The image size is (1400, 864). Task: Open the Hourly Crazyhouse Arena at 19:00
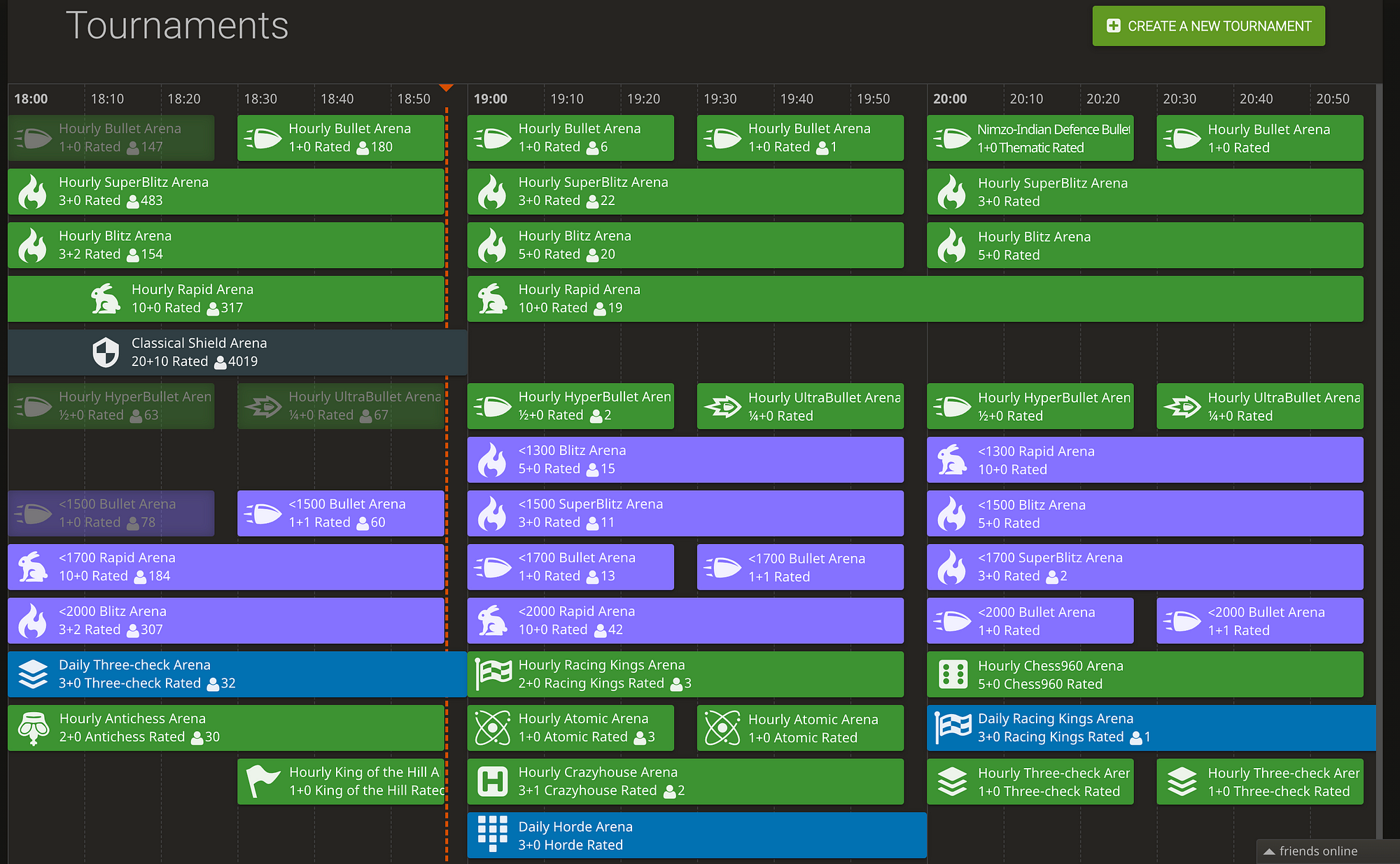click(694, 781)
